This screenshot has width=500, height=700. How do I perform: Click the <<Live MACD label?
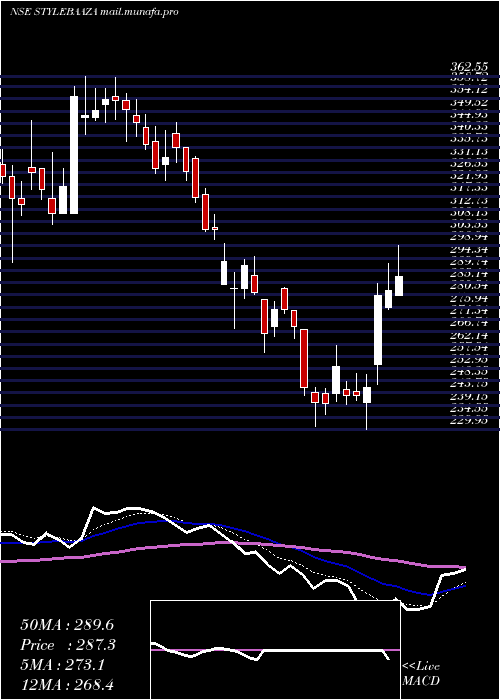[x=421, y=674]
